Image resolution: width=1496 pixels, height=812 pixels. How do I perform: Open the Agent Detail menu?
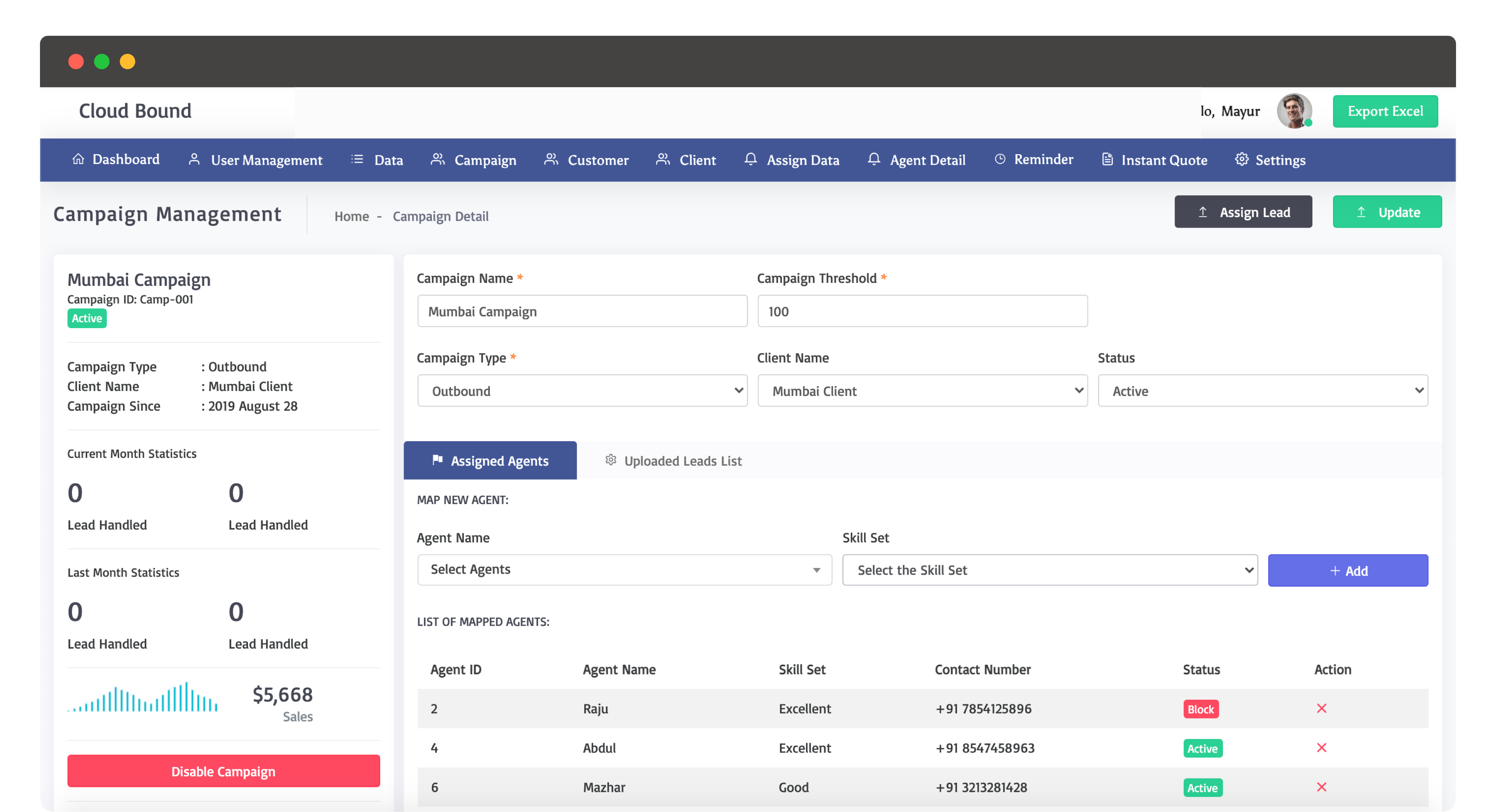[x=916, y=160]
